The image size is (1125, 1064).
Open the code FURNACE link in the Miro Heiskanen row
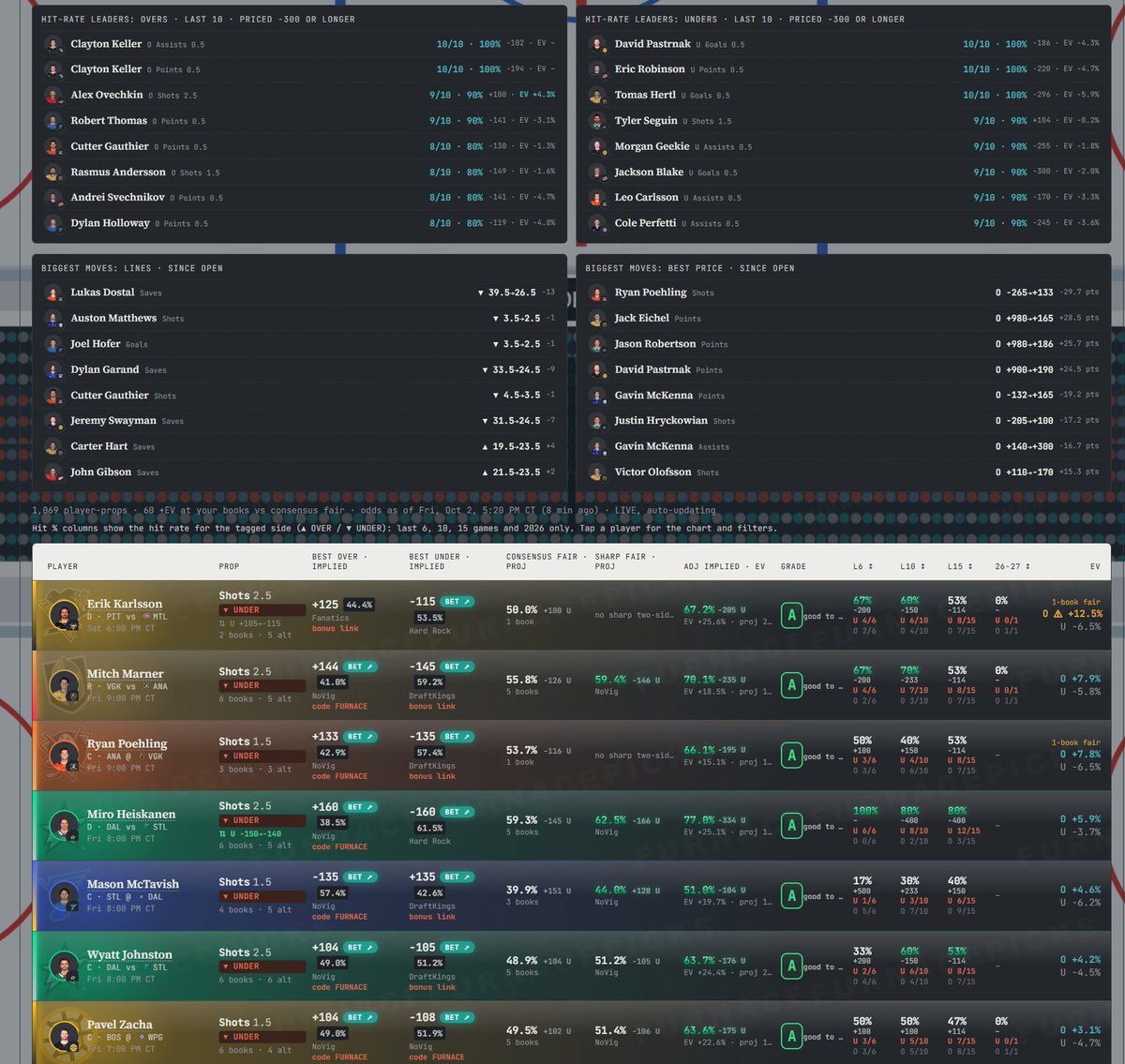339,847
